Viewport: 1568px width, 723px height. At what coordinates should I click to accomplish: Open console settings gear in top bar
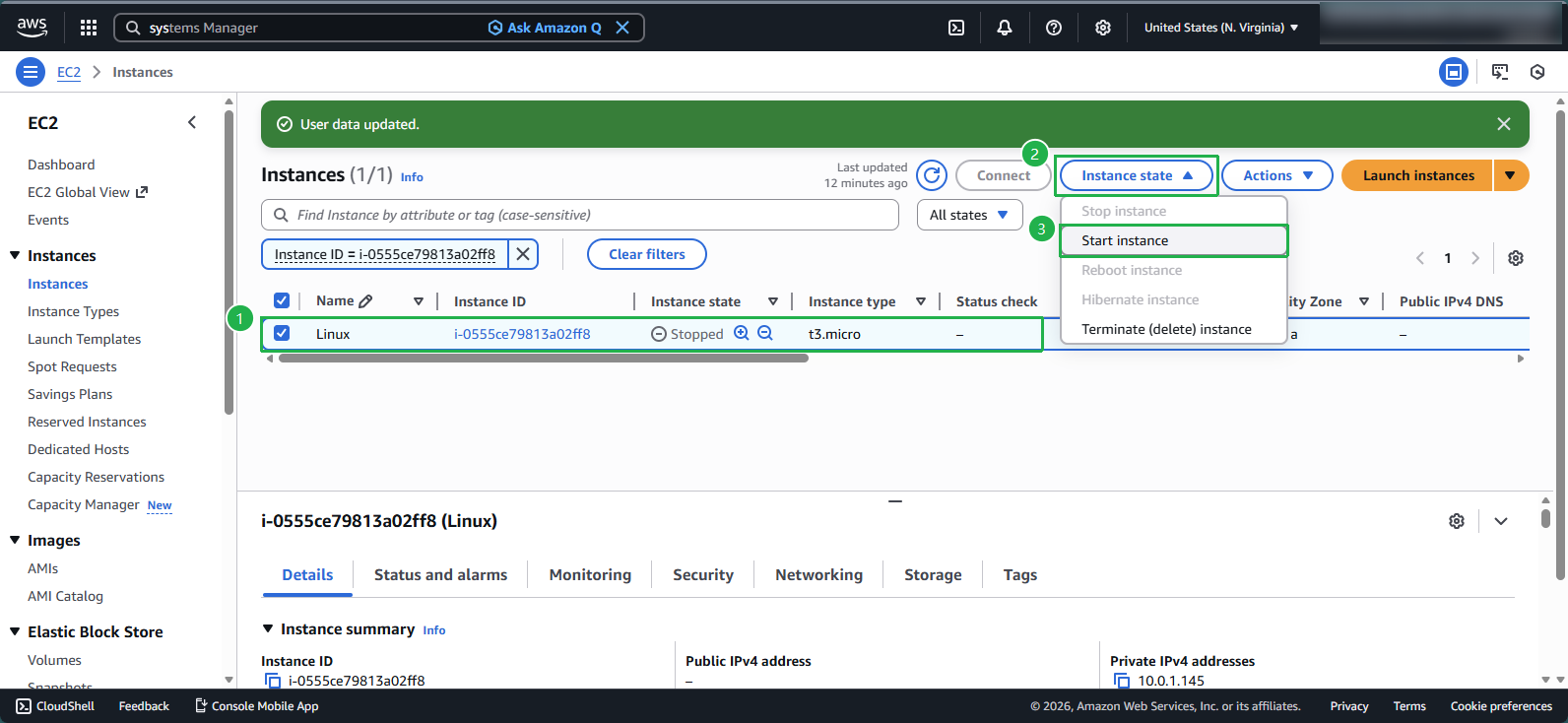click(x=1103, y=28)
